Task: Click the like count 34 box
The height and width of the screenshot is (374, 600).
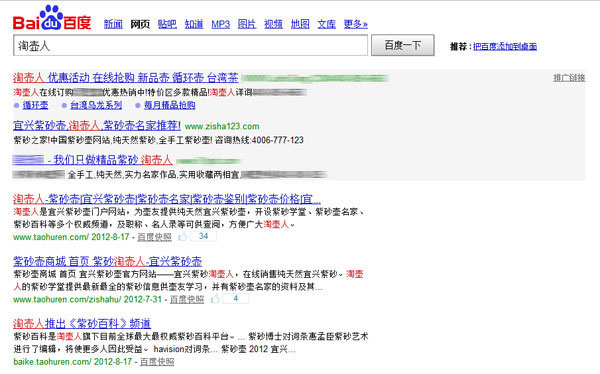Action: click(203, 236)
